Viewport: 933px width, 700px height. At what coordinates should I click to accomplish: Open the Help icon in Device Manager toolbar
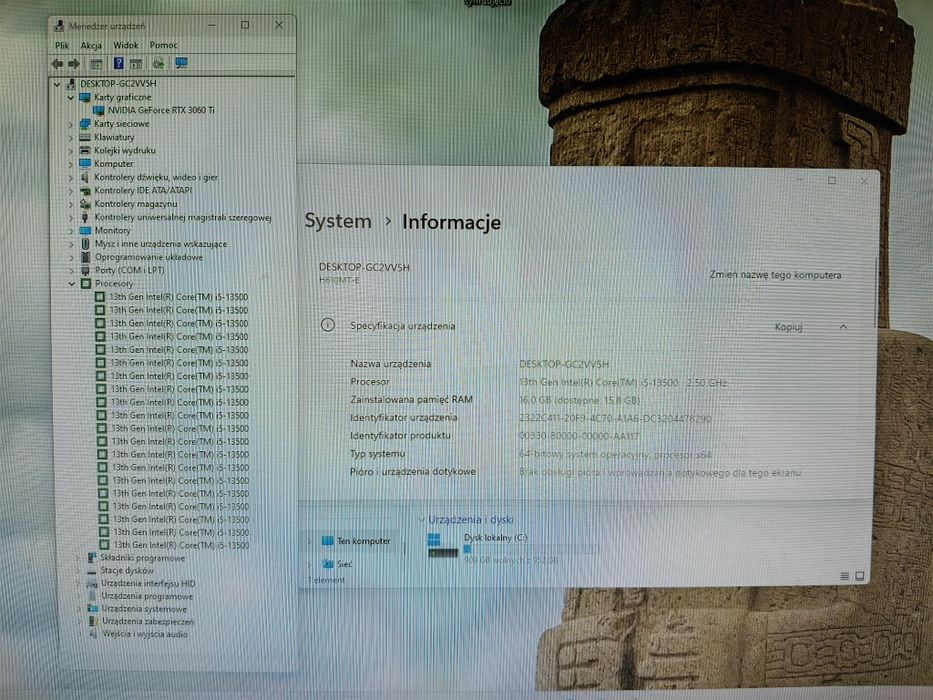coord(118,63)
